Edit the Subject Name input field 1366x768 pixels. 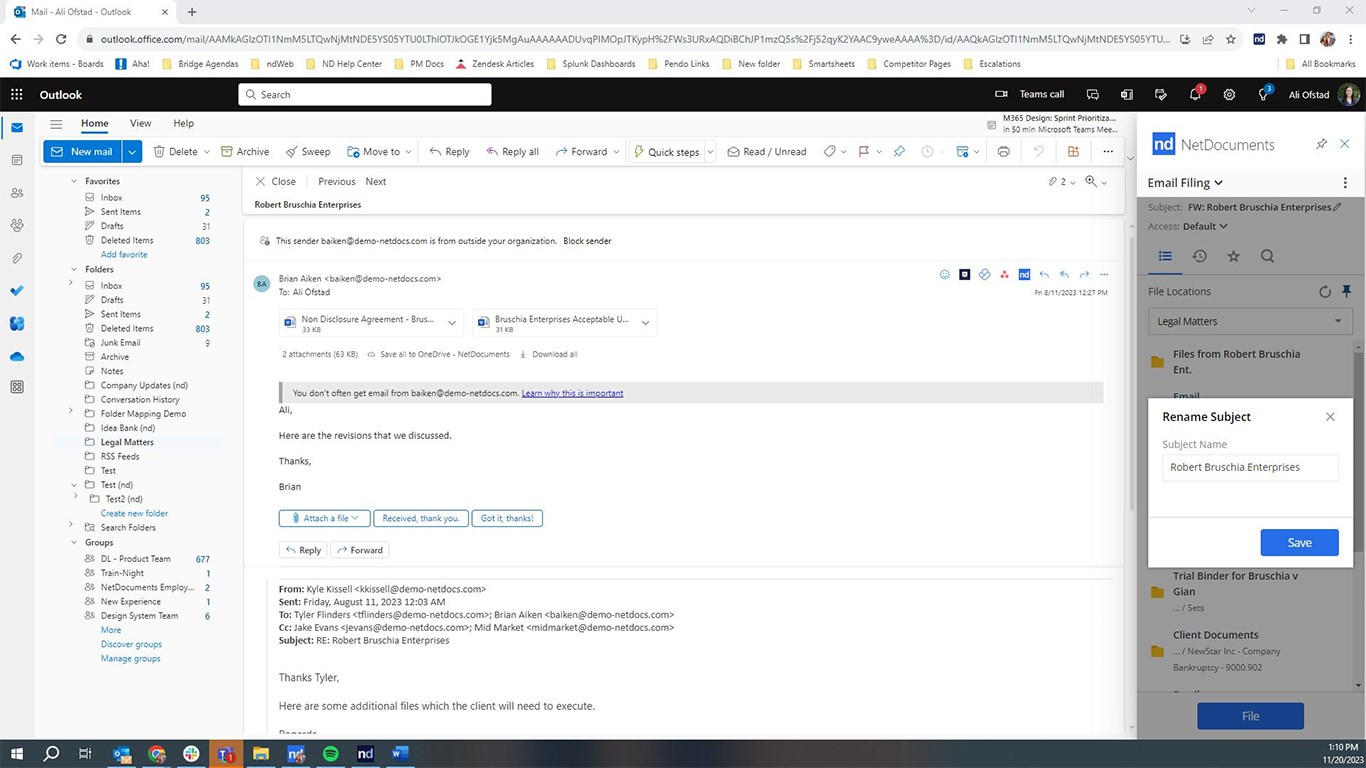pos(1250,467)
